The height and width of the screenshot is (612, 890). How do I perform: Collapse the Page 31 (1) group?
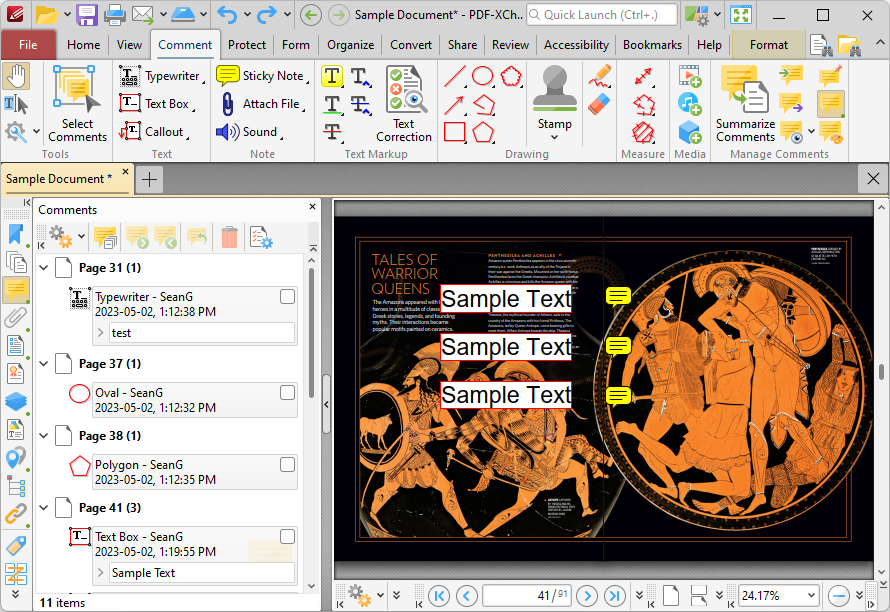coord(44,267)
